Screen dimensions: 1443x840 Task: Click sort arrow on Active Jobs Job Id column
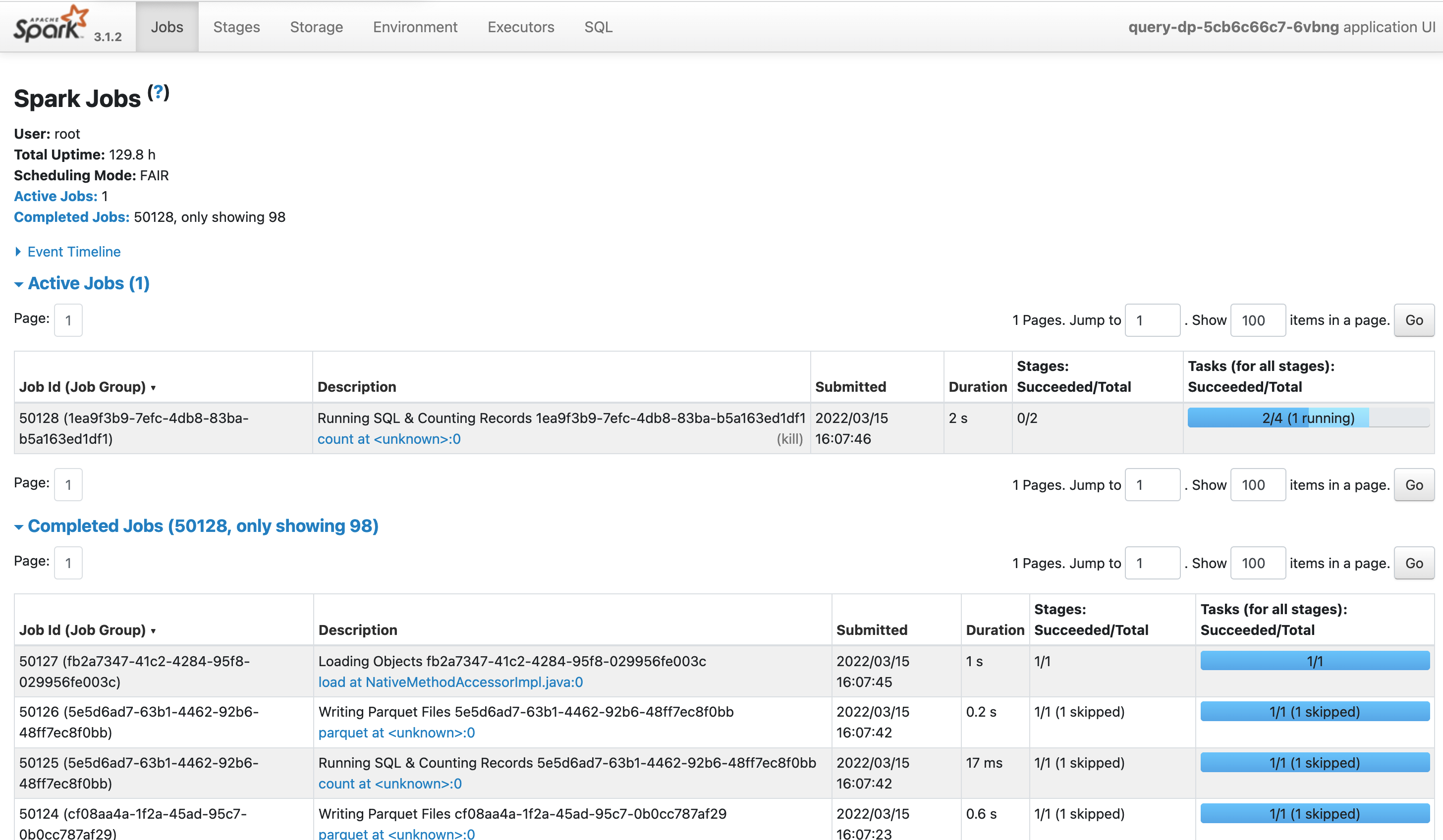(x=154, y=388)
